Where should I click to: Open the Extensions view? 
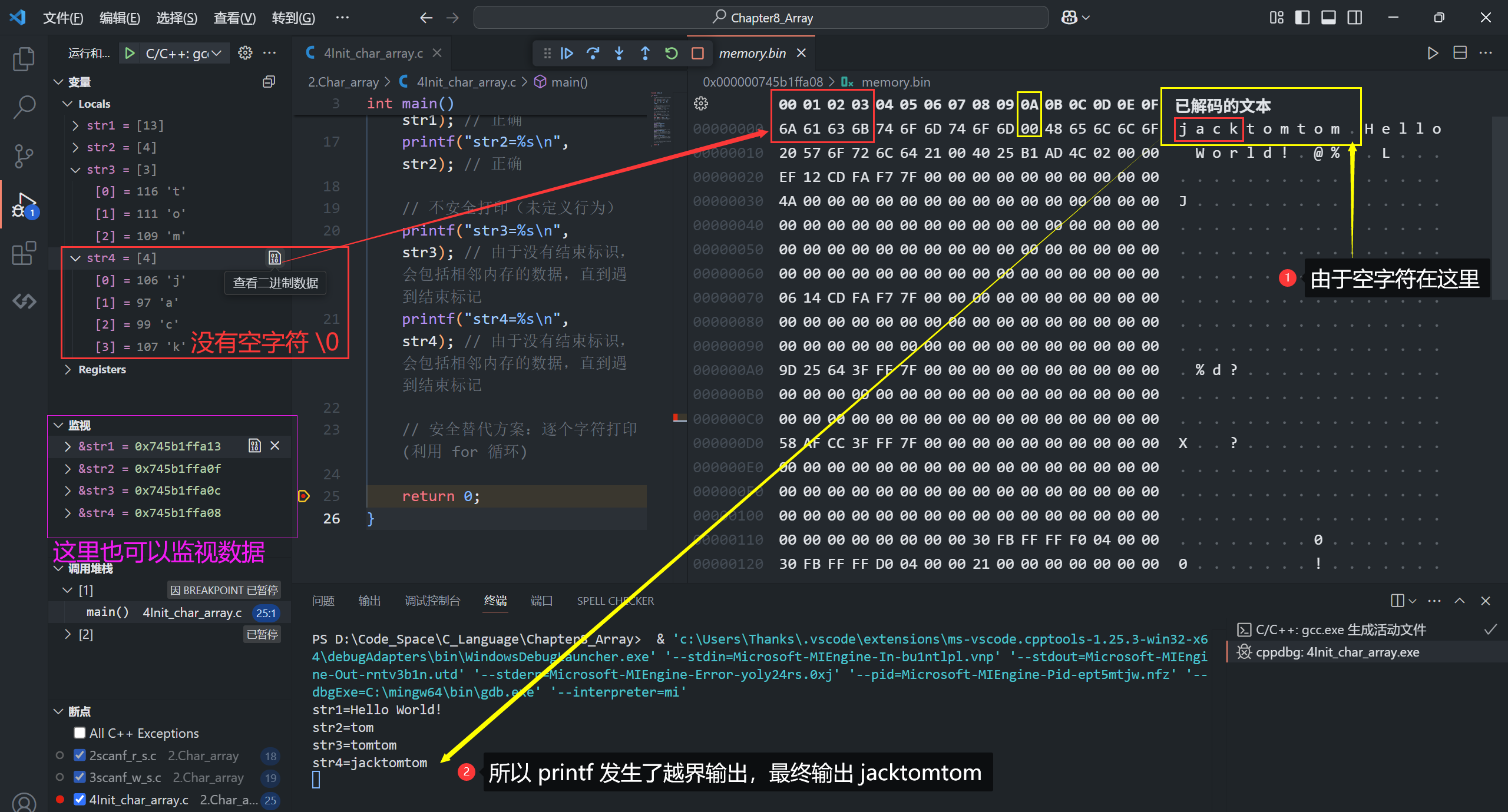pyautogui.click(x=24, y=253)
